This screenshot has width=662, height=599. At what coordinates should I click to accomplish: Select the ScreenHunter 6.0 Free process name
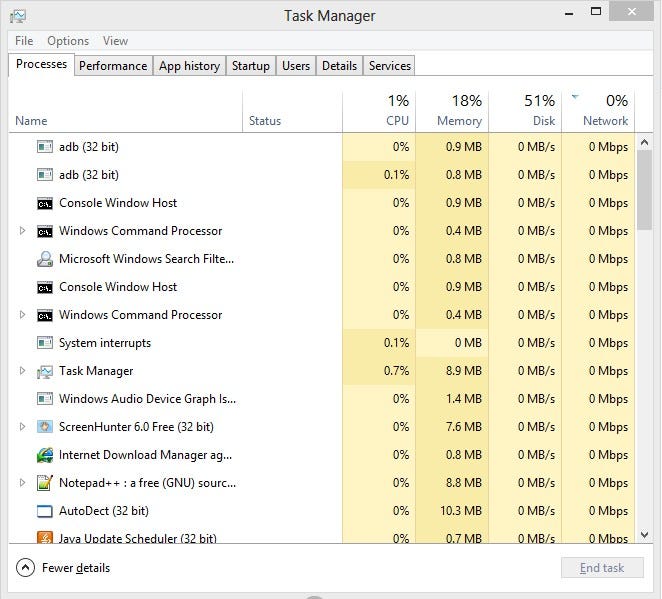pyautogui.click(x=136, y=427)
